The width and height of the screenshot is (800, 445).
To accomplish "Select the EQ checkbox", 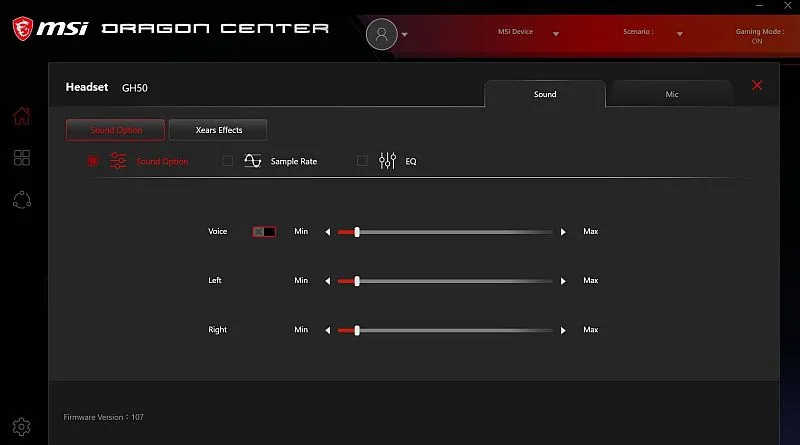I will click(362, 161).
